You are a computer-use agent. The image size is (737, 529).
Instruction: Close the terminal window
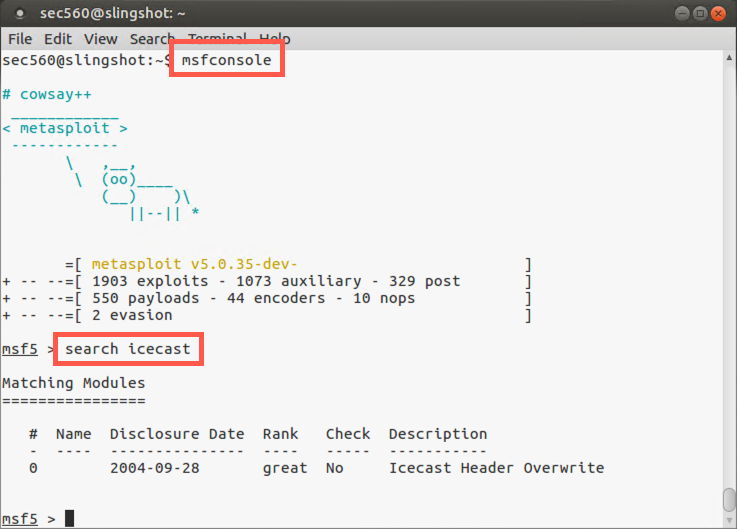718,14
